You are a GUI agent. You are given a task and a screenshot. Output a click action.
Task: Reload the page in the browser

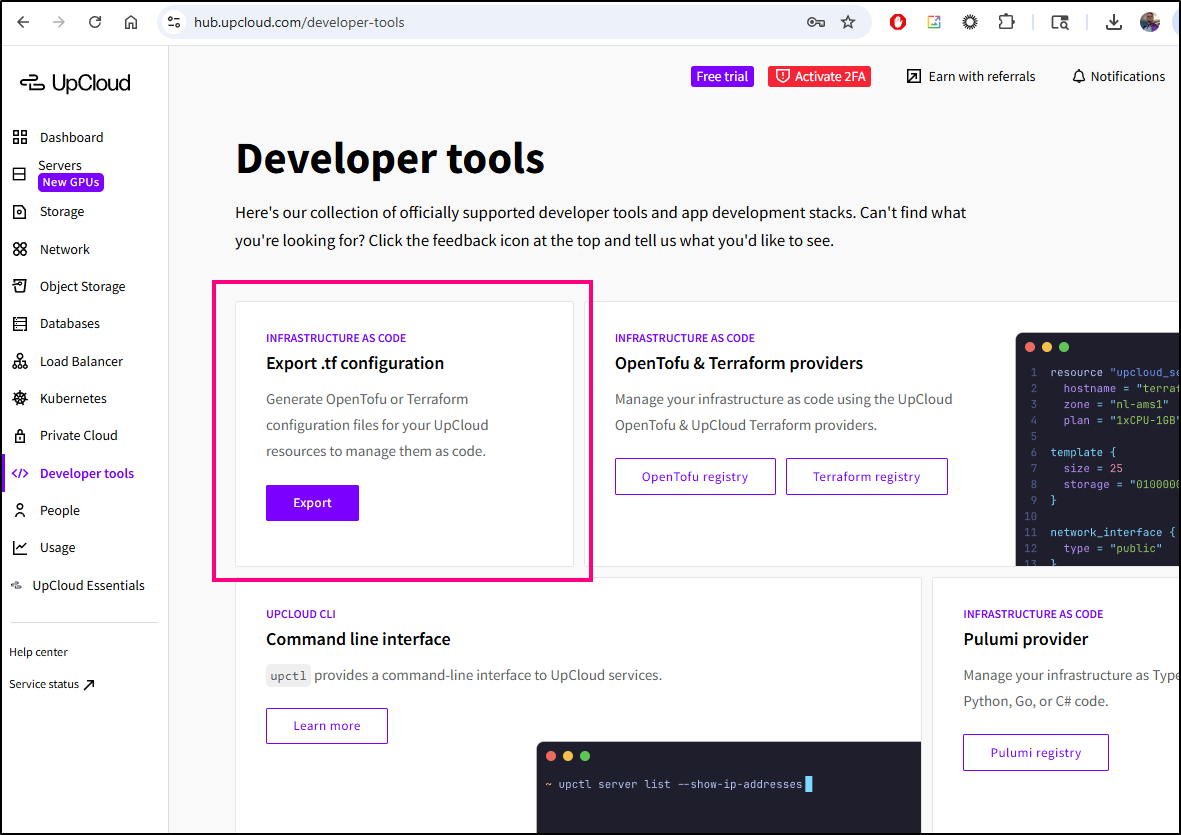[95, 22]
